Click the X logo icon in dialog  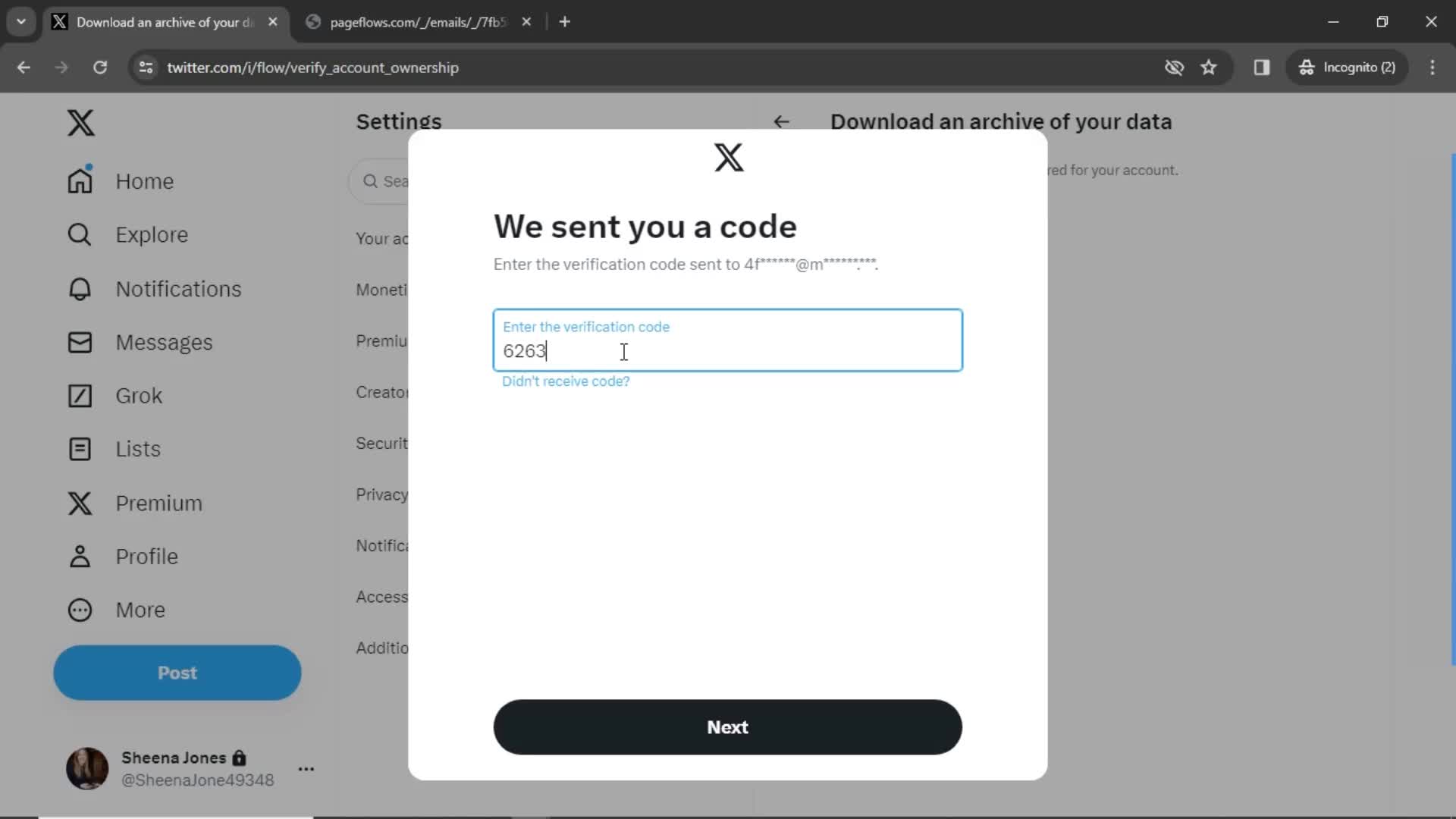coord(729,158)
